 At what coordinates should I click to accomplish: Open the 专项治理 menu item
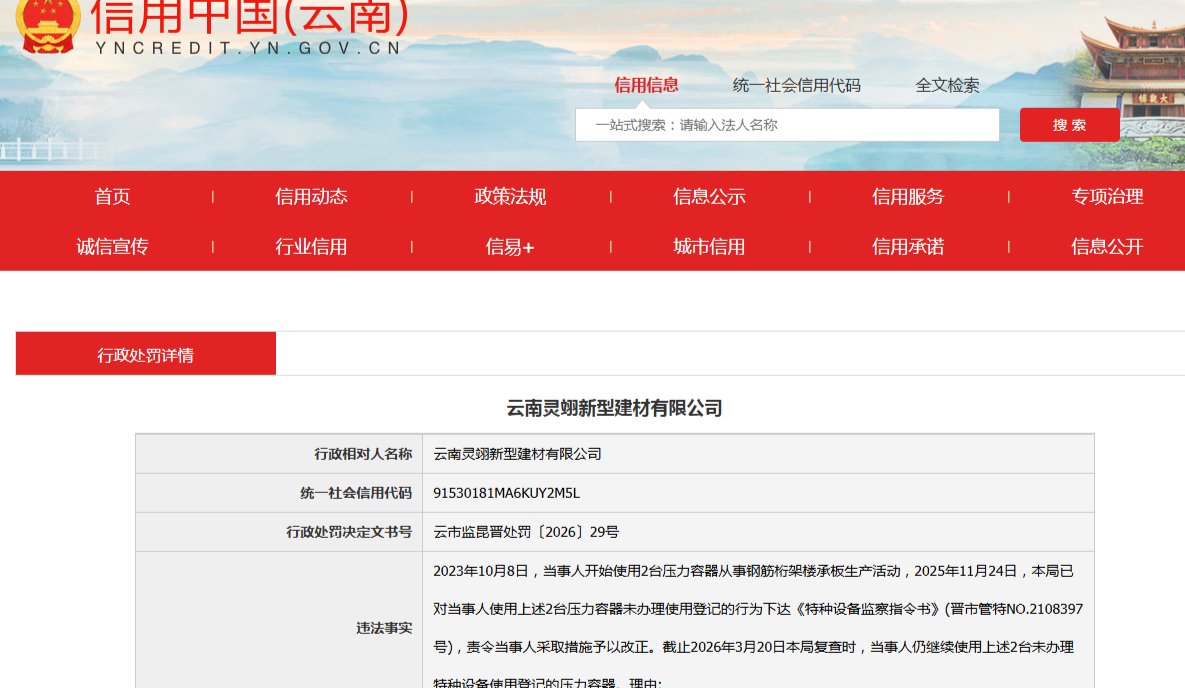pyautogui.click(x=1107, y=197)
